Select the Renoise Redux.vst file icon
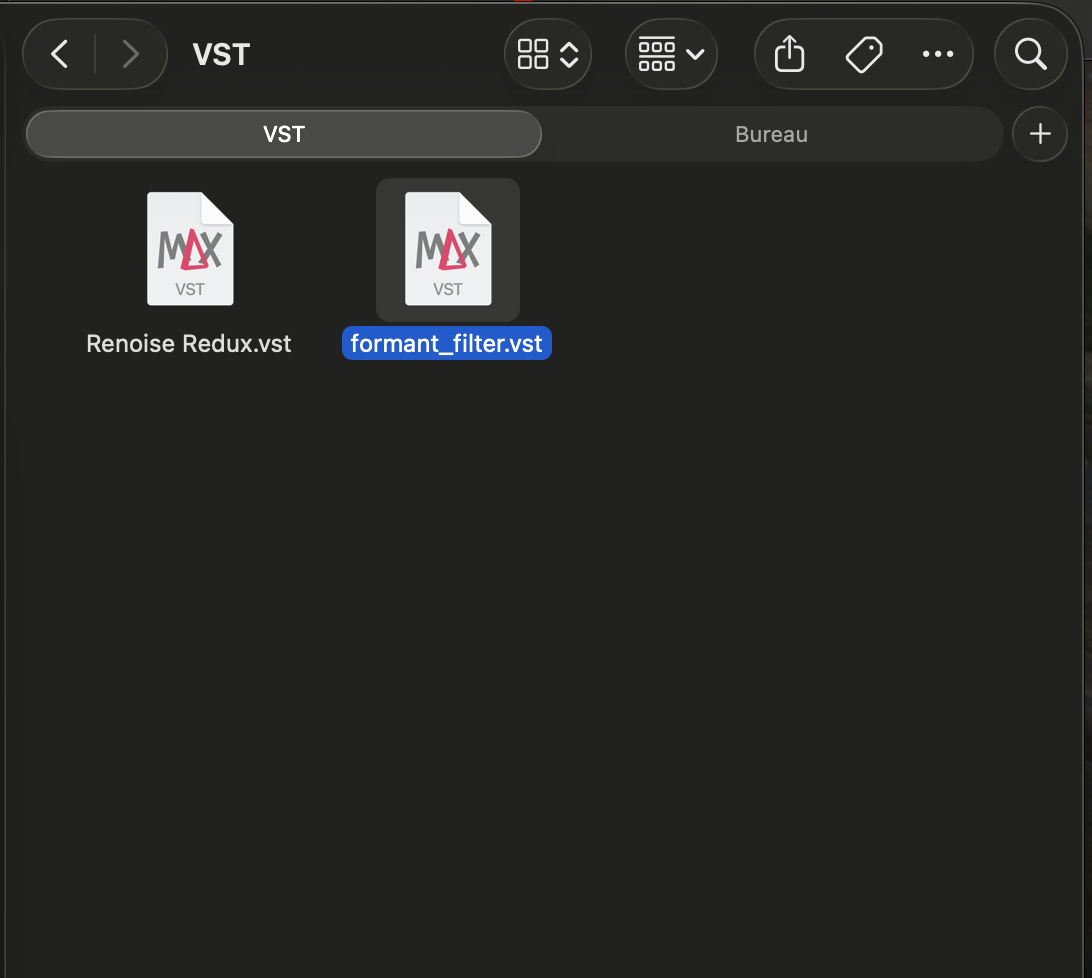The height and width of the screenshot is (978, 1092). (x=190, y=249)
